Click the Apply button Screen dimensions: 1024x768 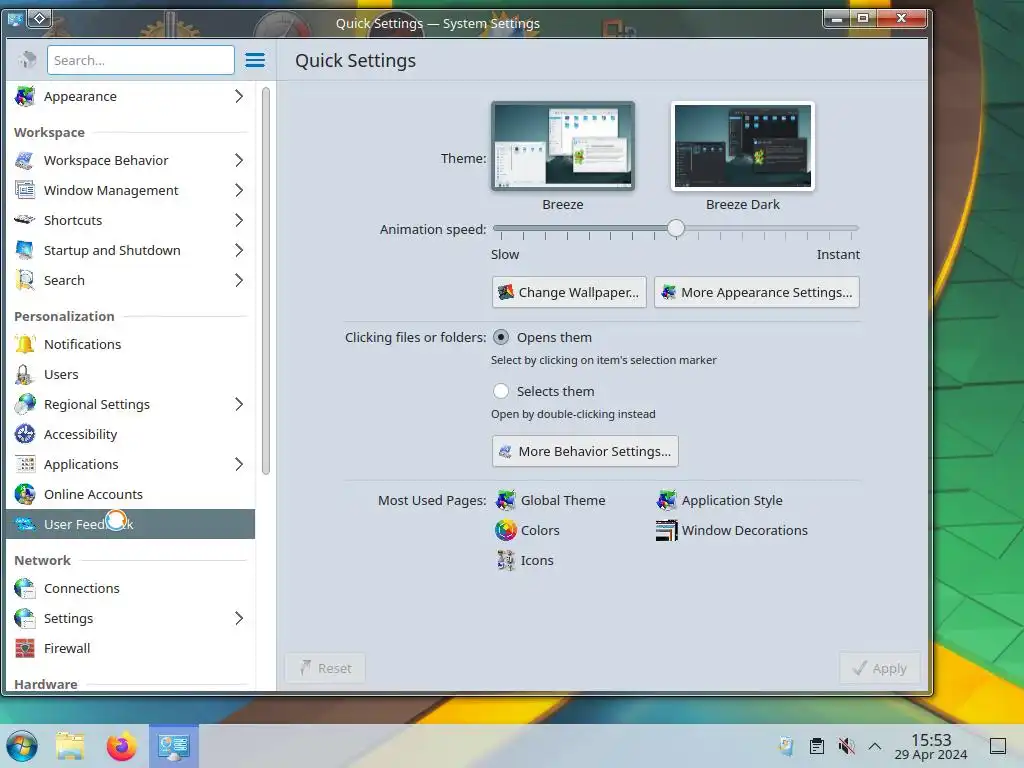click(880, 668)
